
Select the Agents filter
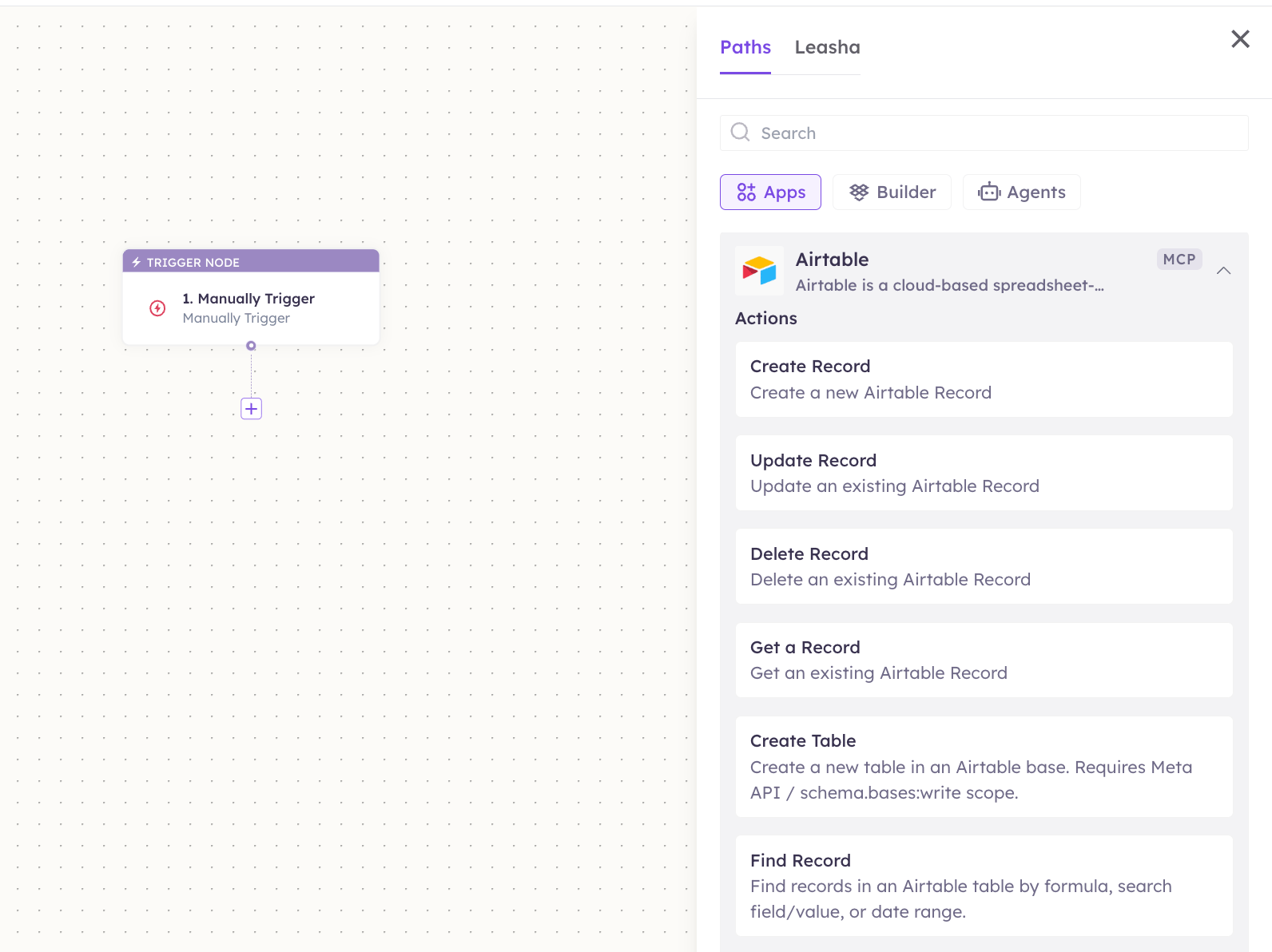(x=1021, y=192)
